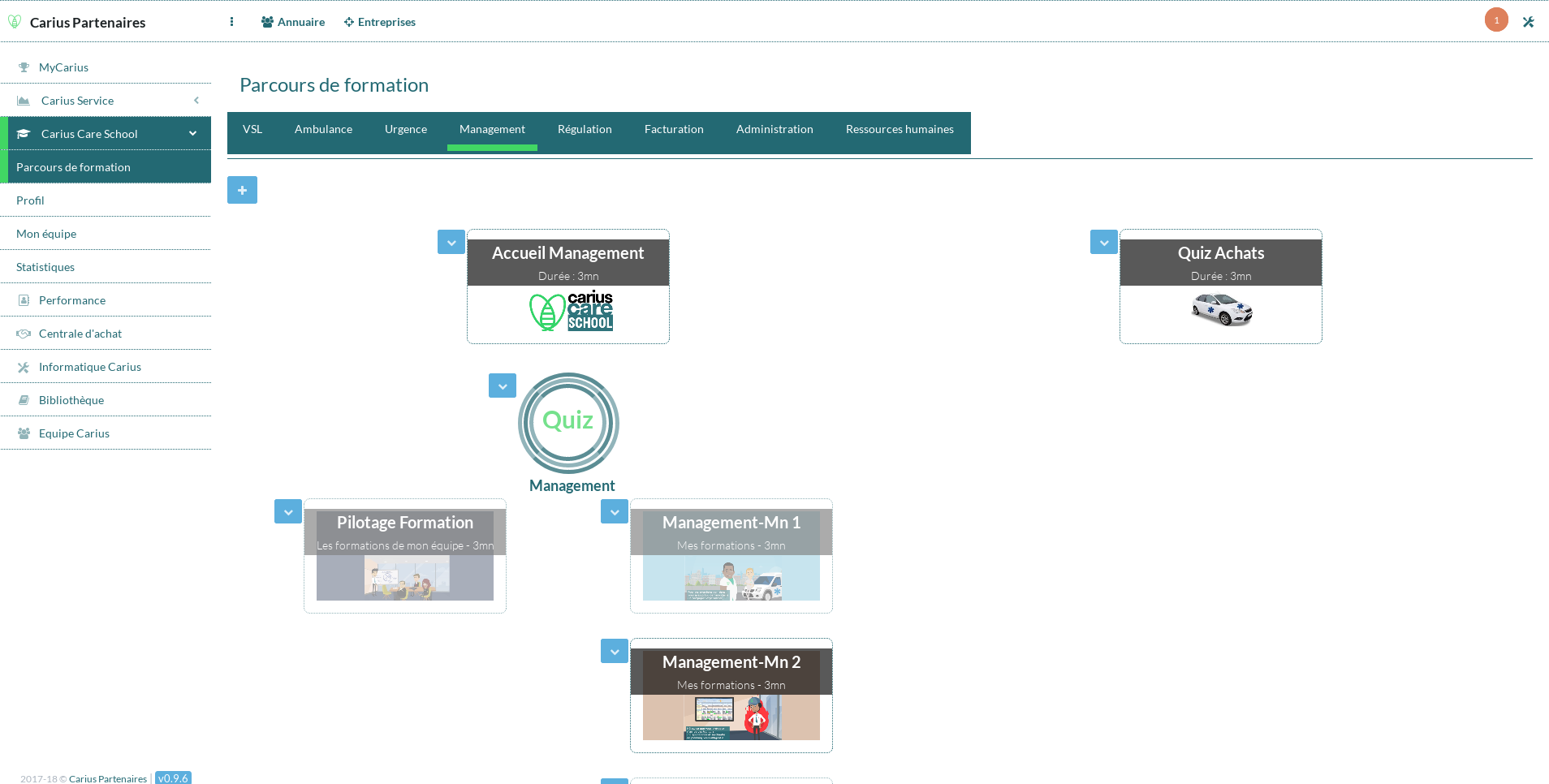Open dropdown beside Accueil Management card
Image resolution: width=1549 pixels, height=784 pixels.
[x=451, y=243]
